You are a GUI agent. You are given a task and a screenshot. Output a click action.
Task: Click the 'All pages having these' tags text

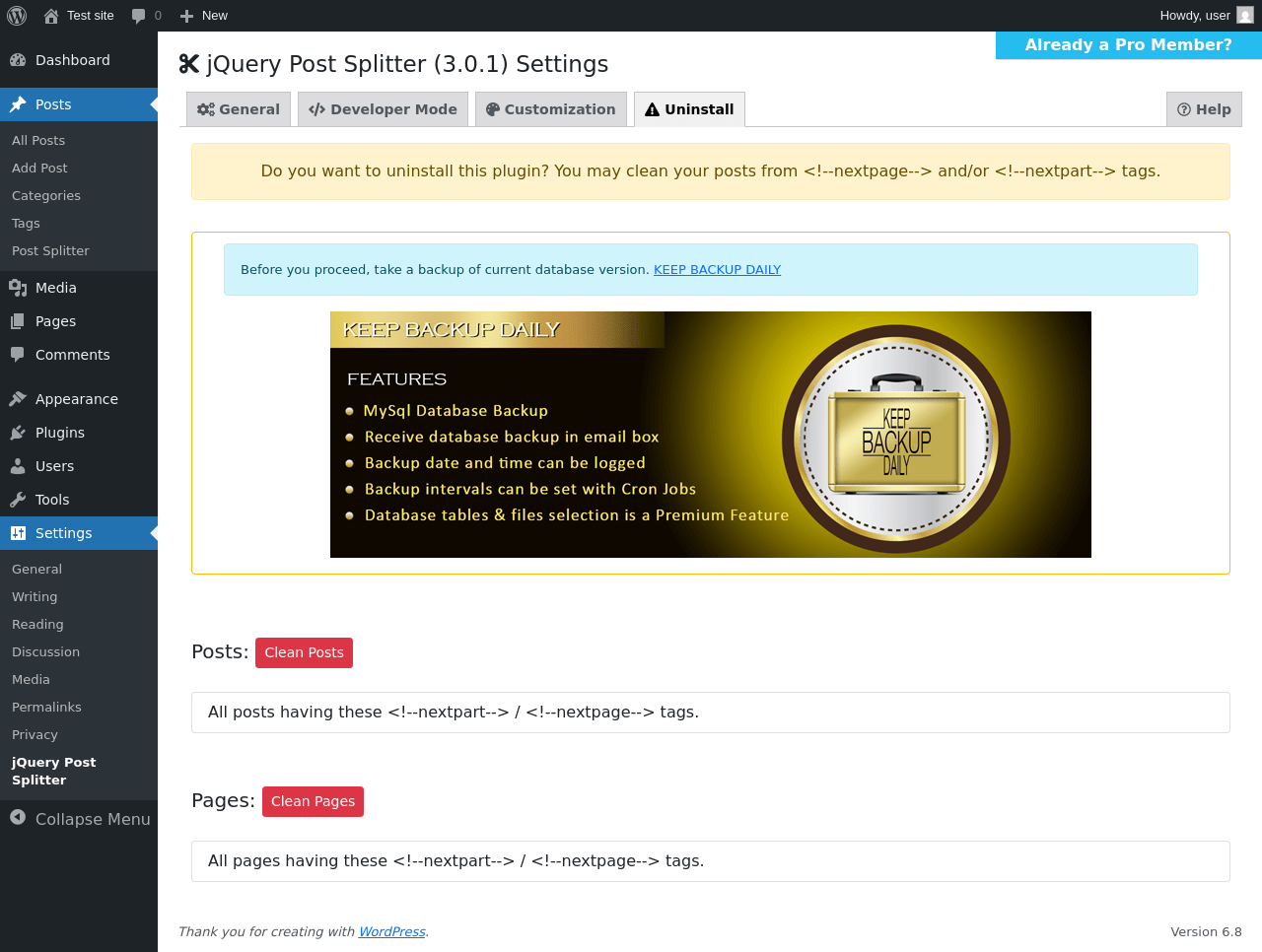point(456,861)
